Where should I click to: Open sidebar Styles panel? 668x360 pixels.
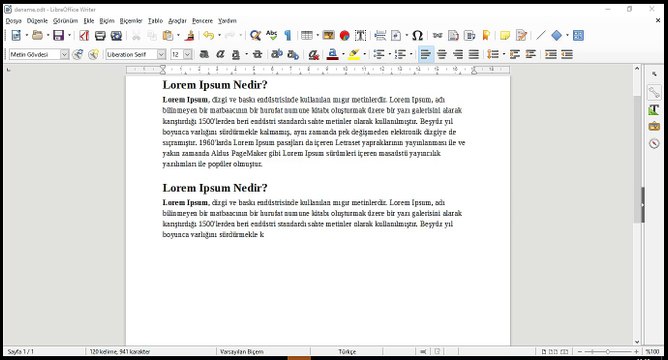pos(654,109)
